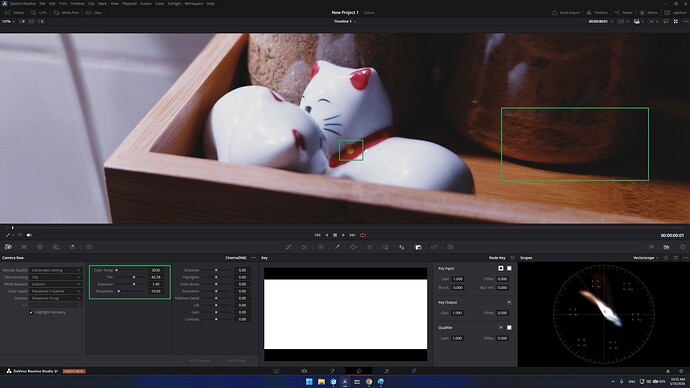Open the viewer zoom percentage dropdown
The height and width of the screenshot is (388, 690).
(8, 21)
